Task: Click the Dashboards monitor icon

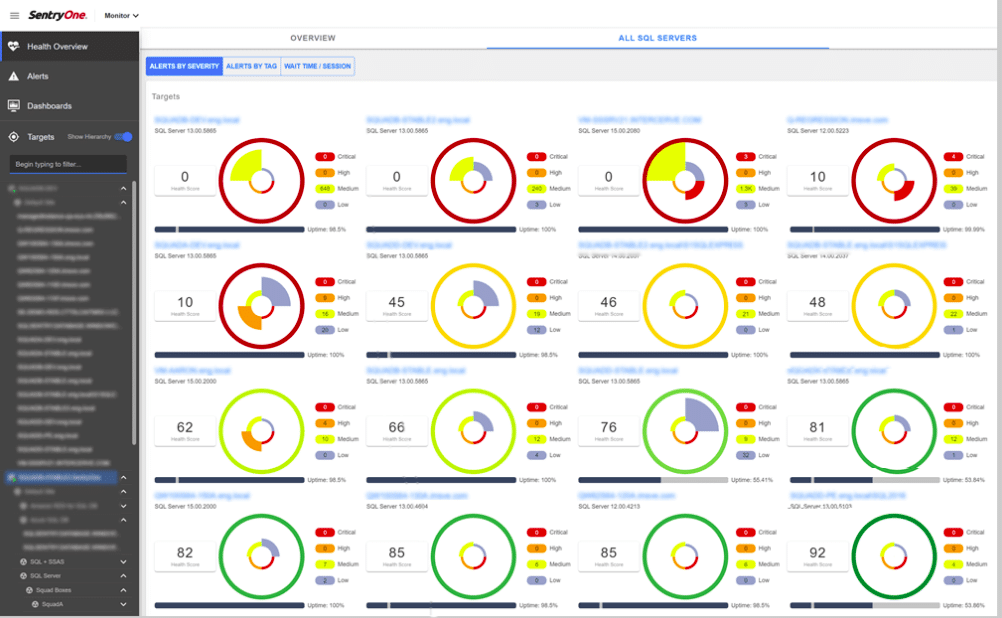Action: coord(13,105)
